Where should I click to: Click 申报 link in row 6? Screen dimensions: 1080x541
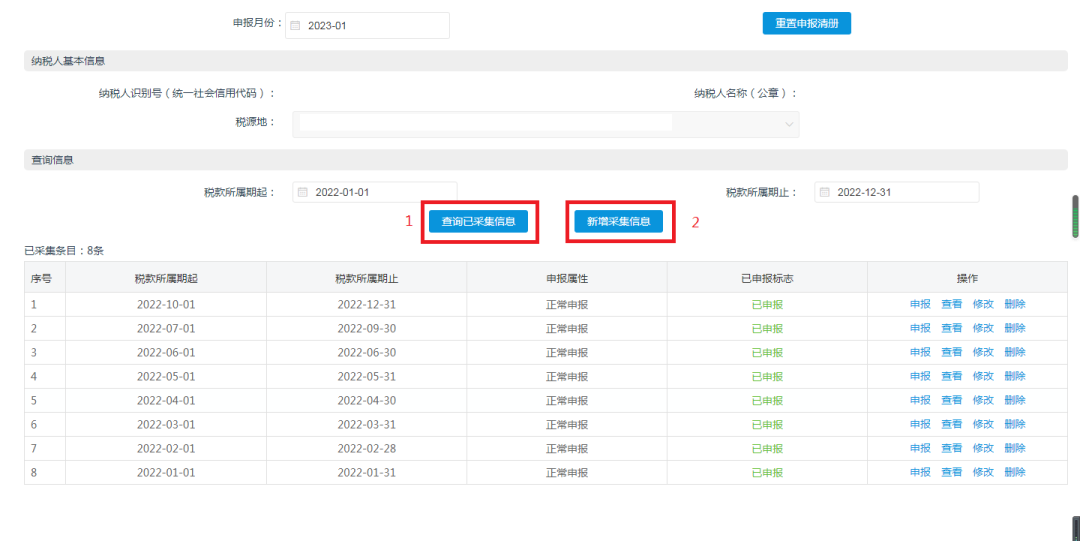tap(920, 425)
